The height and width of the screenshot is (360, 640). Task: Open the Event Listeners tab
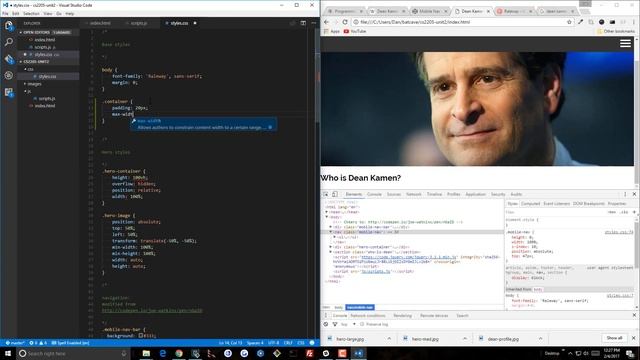pyautogui.click(x=556, y=204)
